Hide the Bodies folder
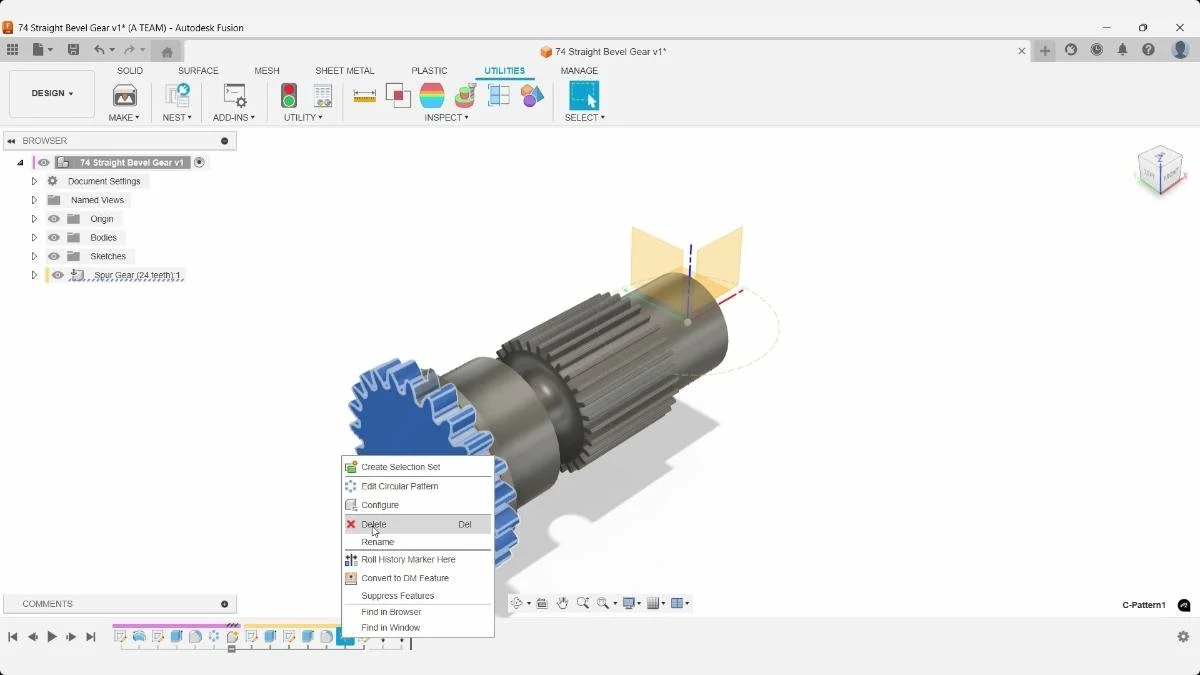 (54, 237)
